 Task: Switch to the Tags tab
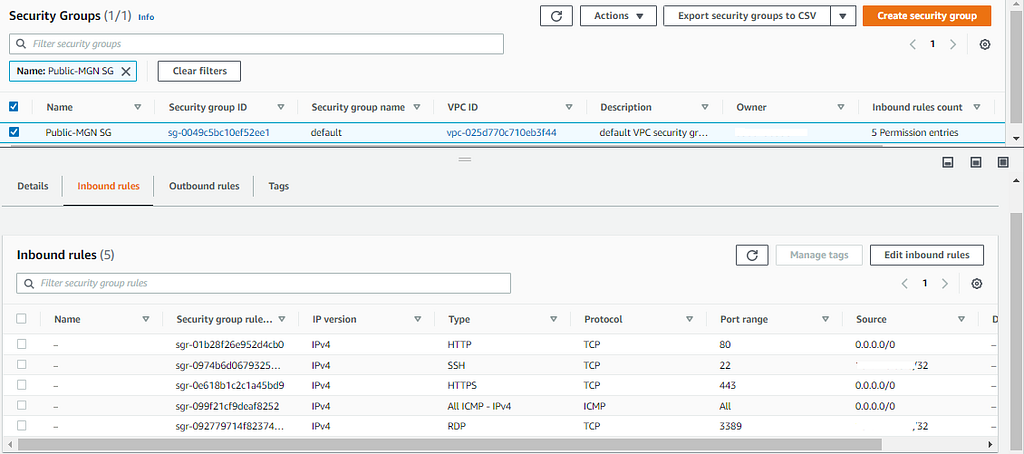pyautogui.click(x=278, y=186)
